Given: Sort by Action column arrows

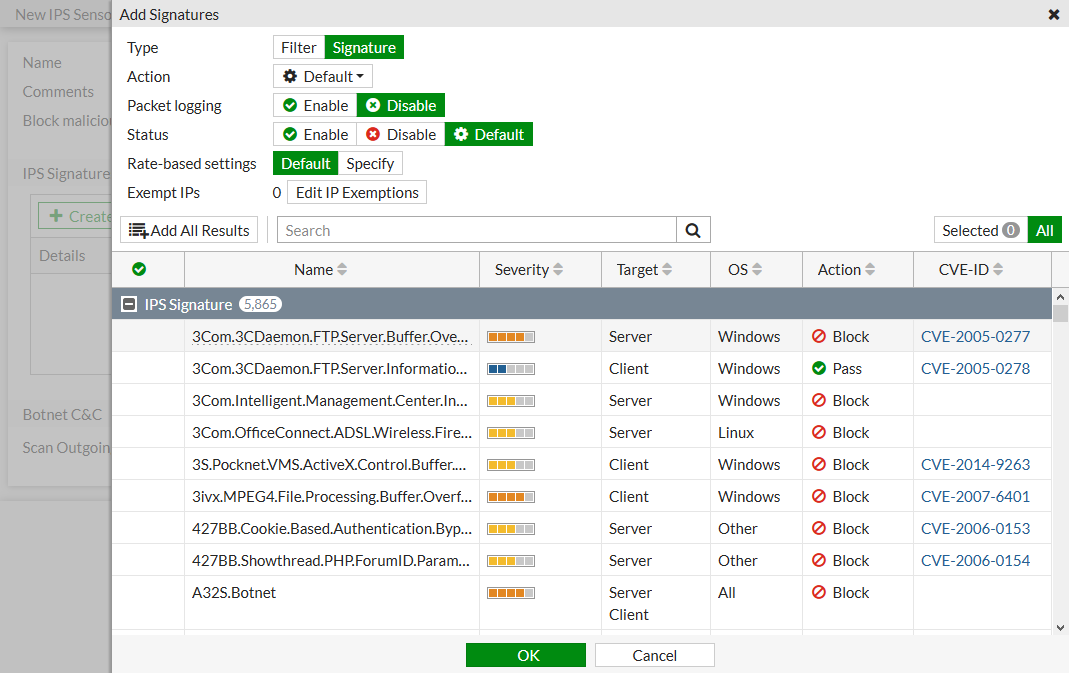Looking at the screenshot, I should [870, 270].
